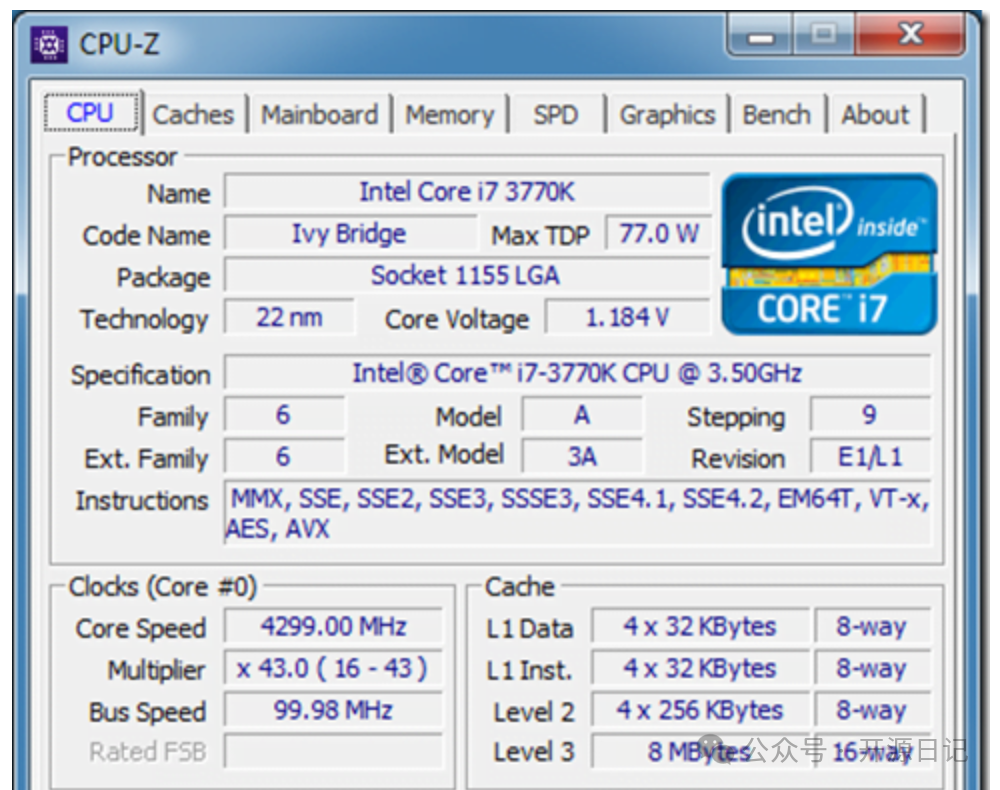Screen dimensions: 1000x790
Task: Minimize the CPU-Z window
Action: [x=760, y=36]
